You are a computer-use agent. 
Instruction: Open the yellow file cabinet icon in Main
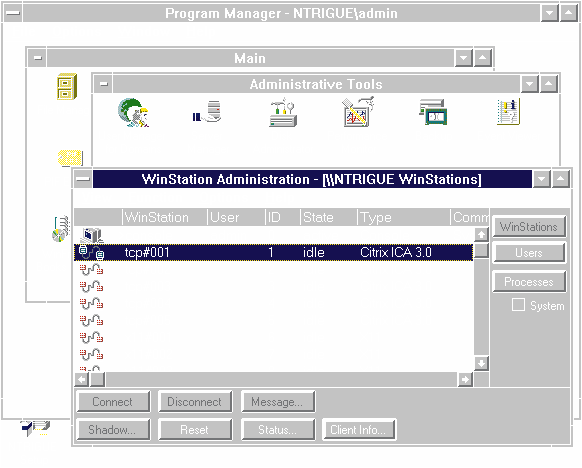tap(67, 86)
